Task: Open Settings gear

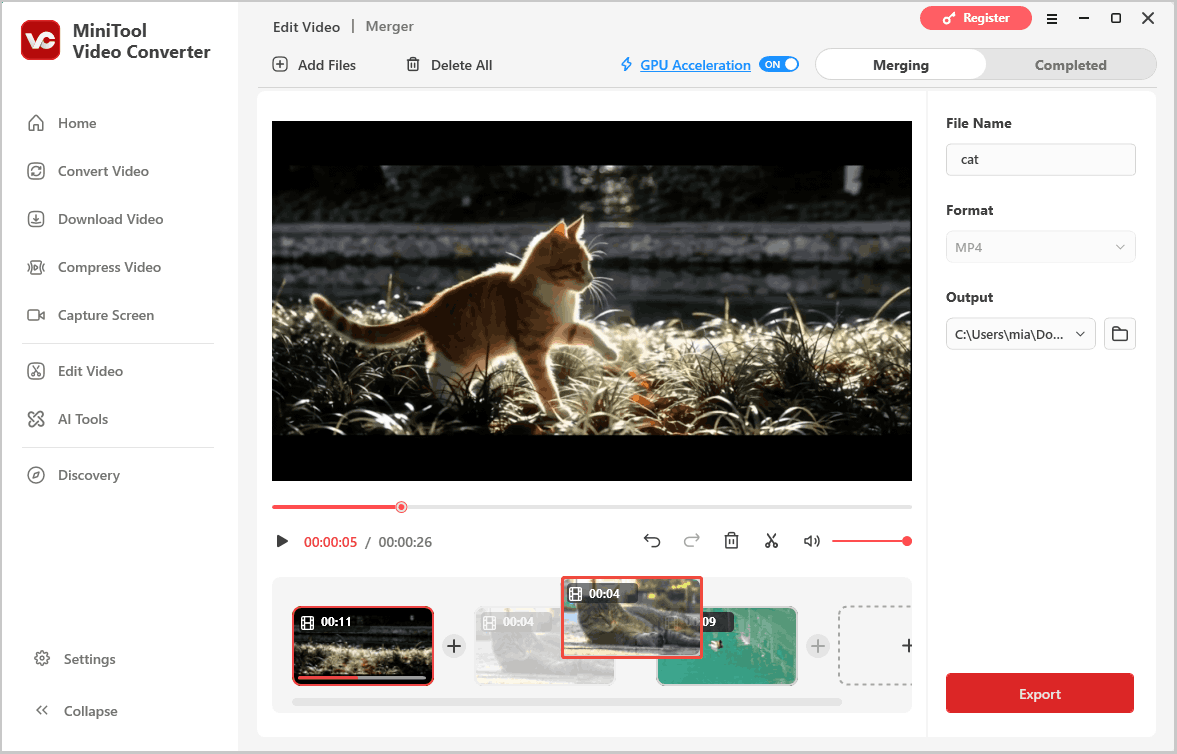Action: (42, 659)
